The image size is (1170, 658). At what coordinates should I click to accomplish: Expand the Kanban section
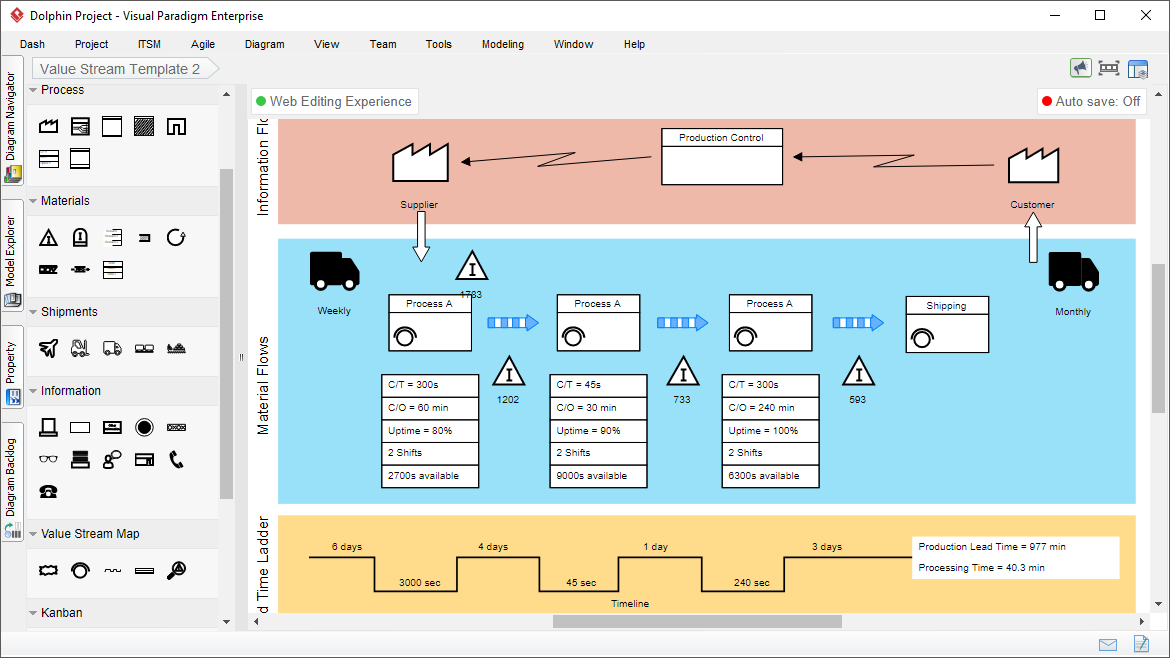(x=64, y=612)
